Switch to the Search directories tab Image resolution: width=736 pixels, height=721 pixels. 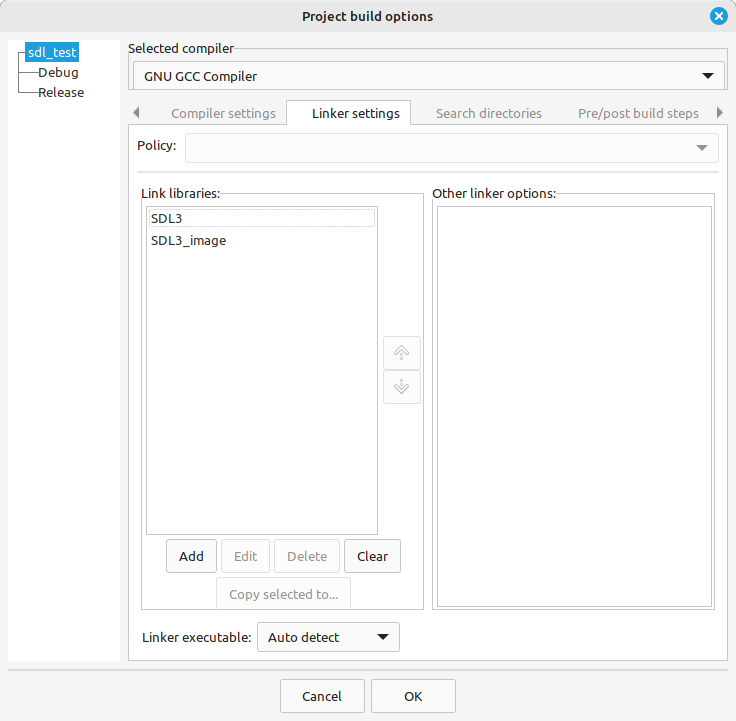(488, 113)
